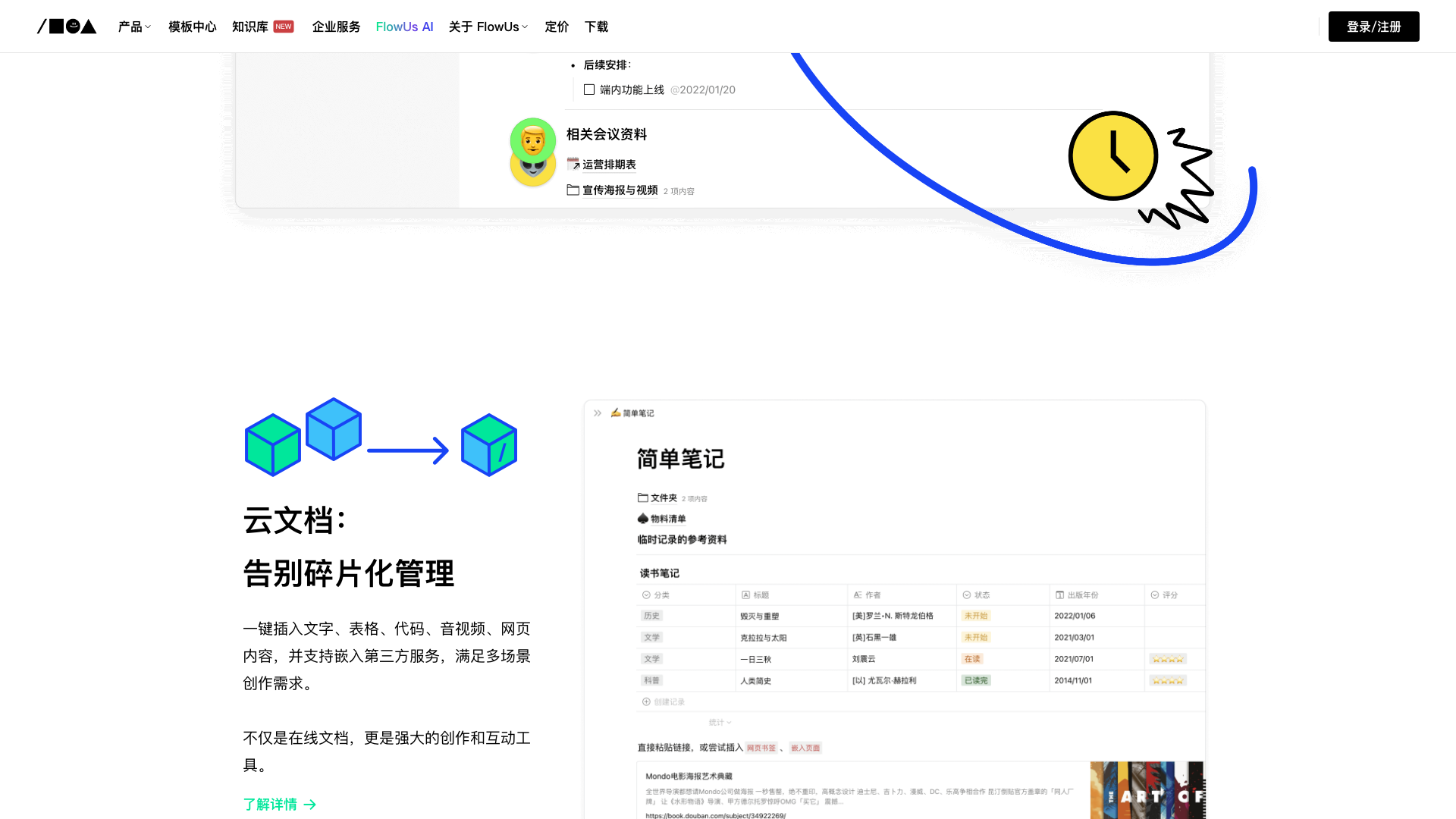This screenshot has height=819, width=1456.
Task: Expand the 关于 FlowUs dropdown
Action: coord(488,27)
